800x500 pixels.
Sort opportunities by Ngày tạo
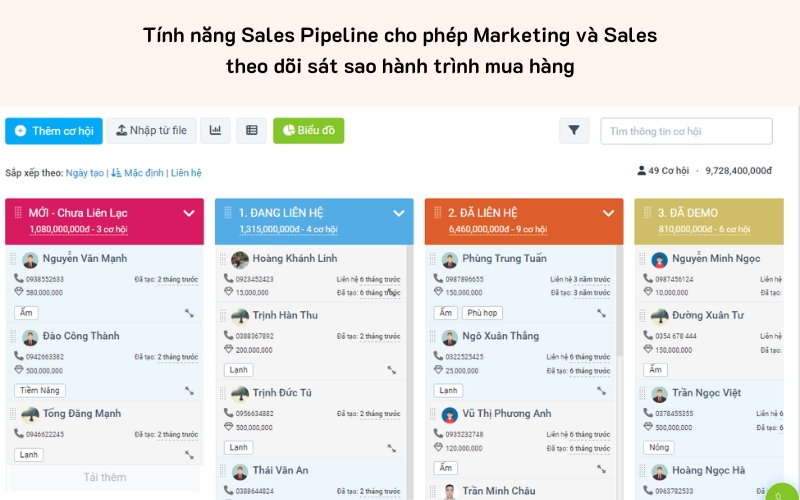tap(85, 173)
